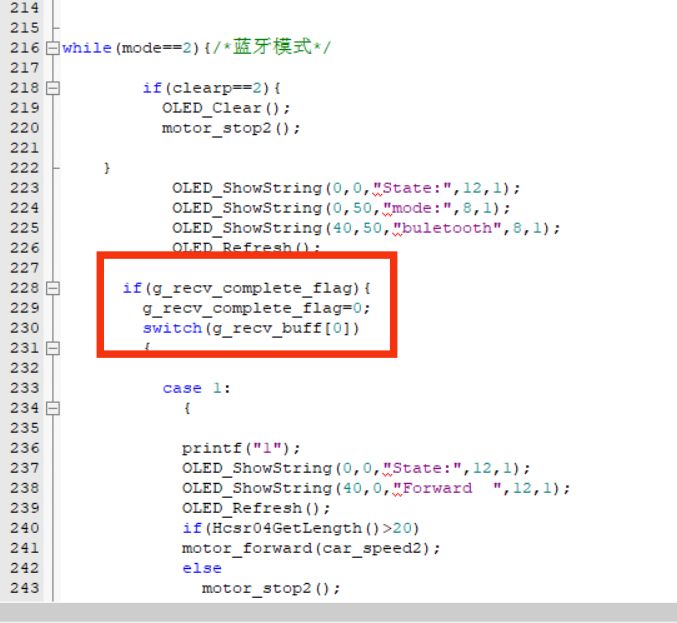Click line number 243 in the gutter
This screenshot has height=623, width=677.
tap(25, 588)
